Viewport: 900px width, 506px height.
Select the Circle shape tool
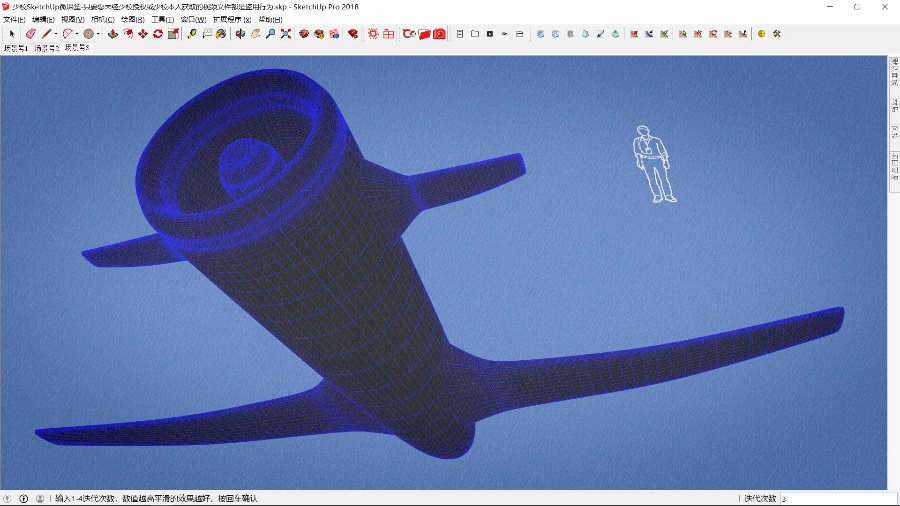(88, 34)
